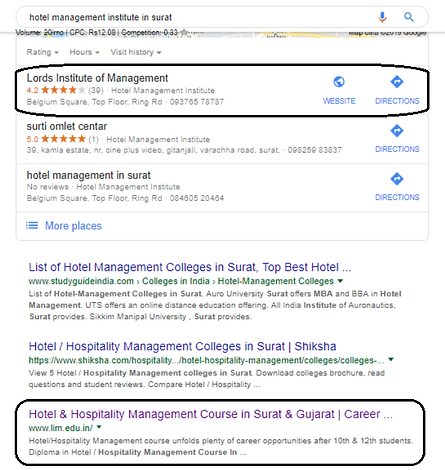Screen dimensions: 445x470
Task: Click Directions icon for hotel management in surat
Action: click(397, 179)
